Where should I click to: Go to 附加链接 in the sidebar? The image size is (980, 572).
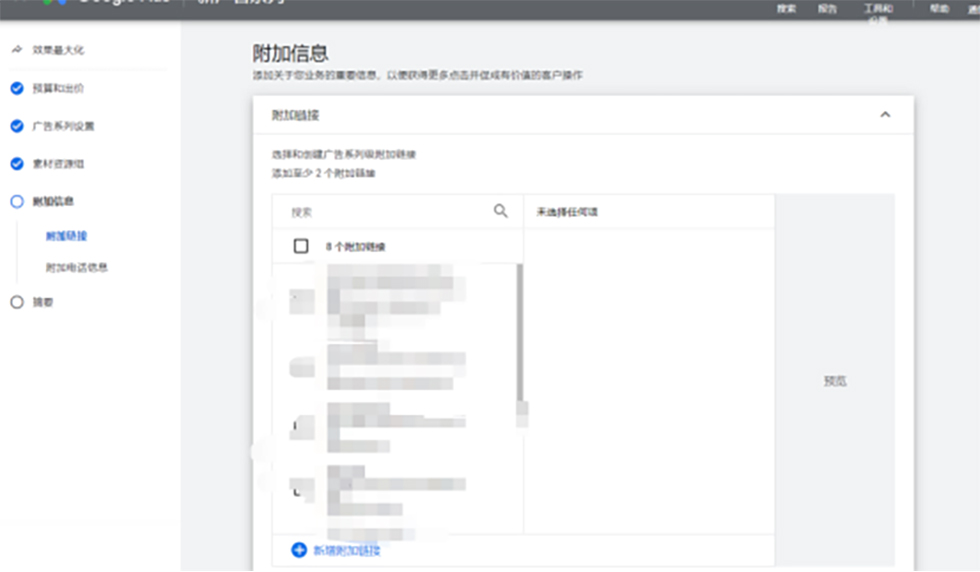[67, 236]
